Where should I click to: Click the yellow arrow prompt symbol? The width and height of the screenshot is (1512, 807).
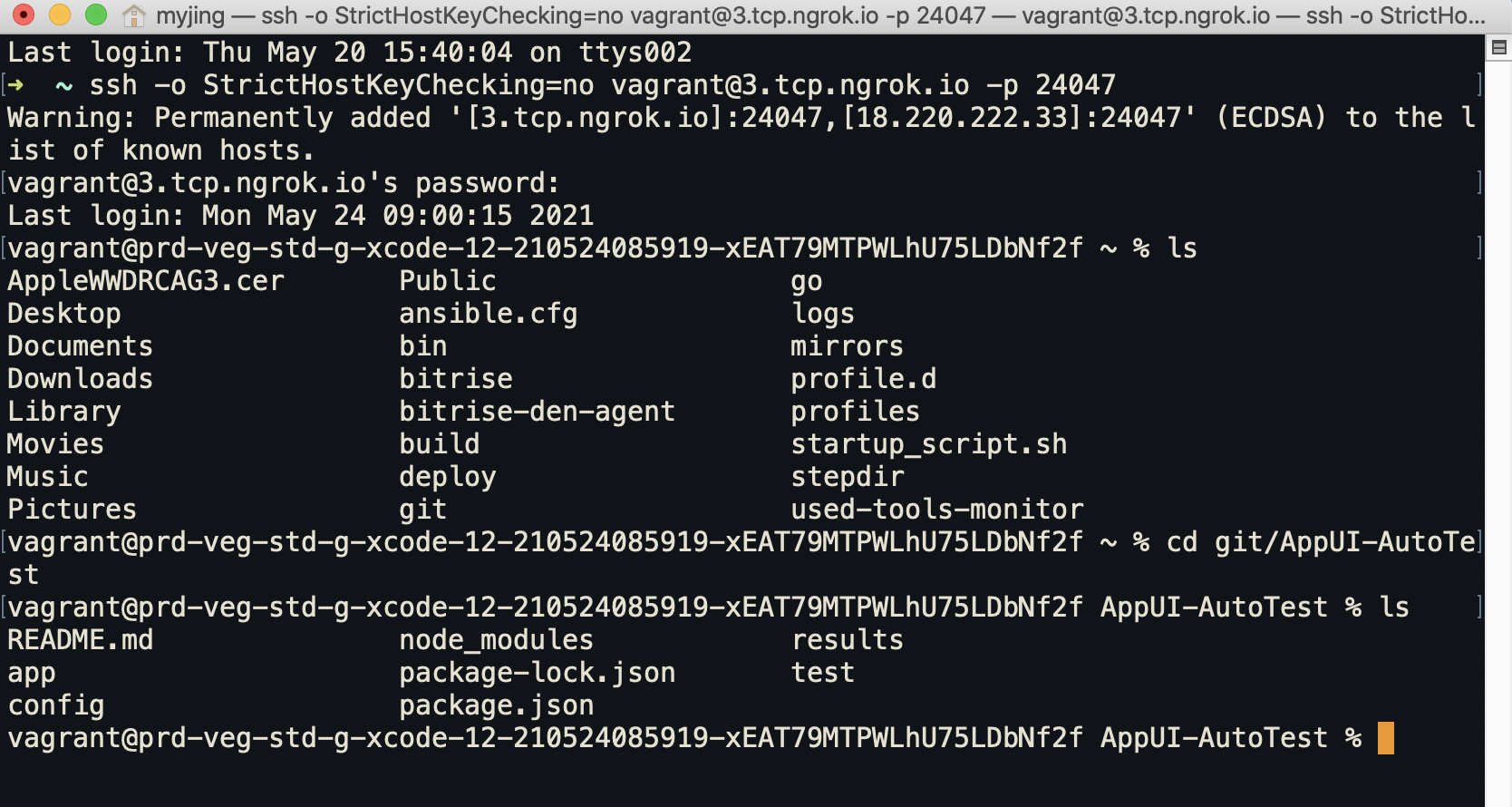click(x=16, y=85)
